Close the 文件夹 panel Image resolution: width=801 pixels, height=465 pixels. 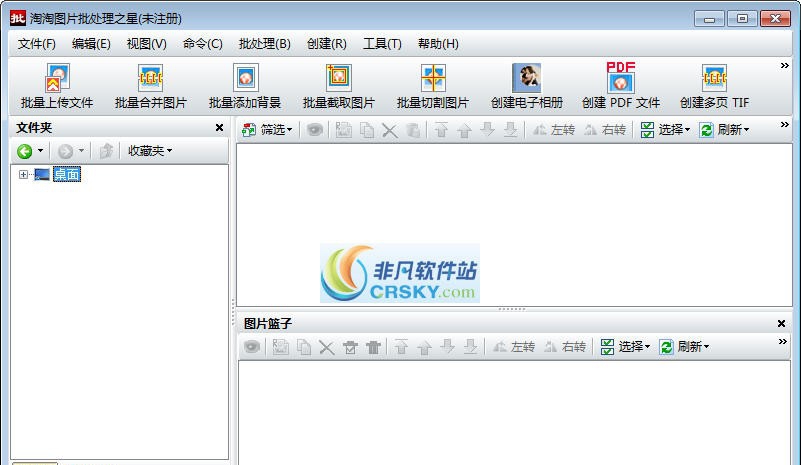(219, 128)
